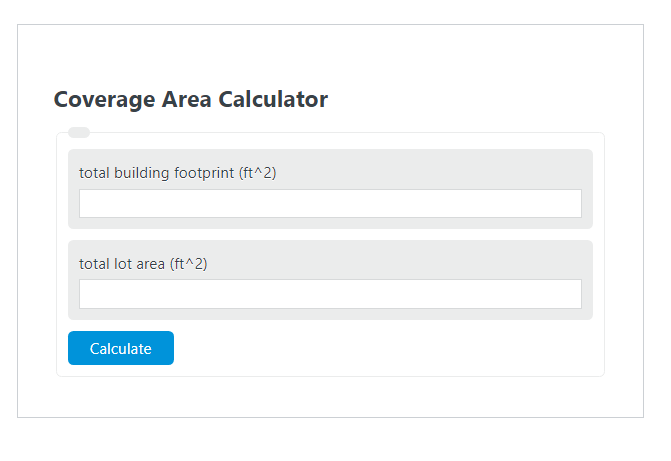Click the Calculate button
This screenshot has height=461, width=671.
click(121, 348)
